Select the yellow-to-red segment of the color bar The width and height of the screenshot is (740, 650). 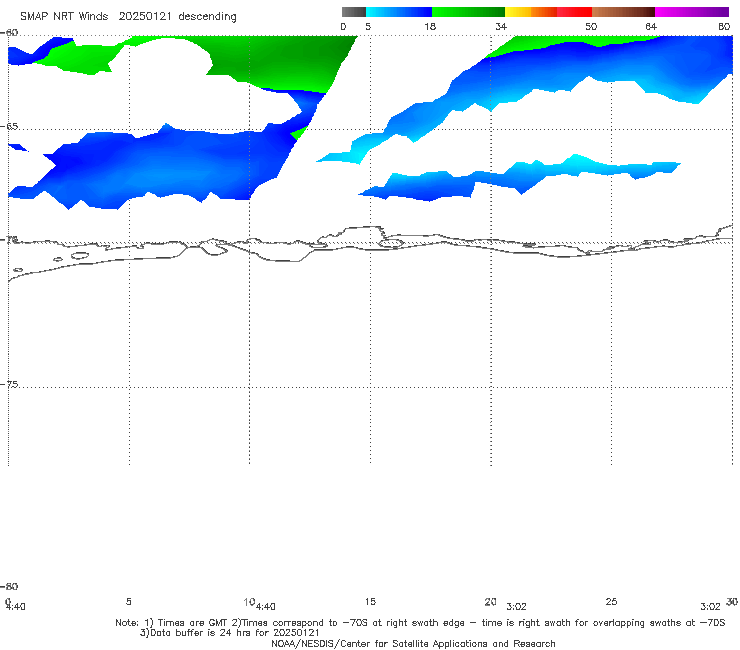548,12
